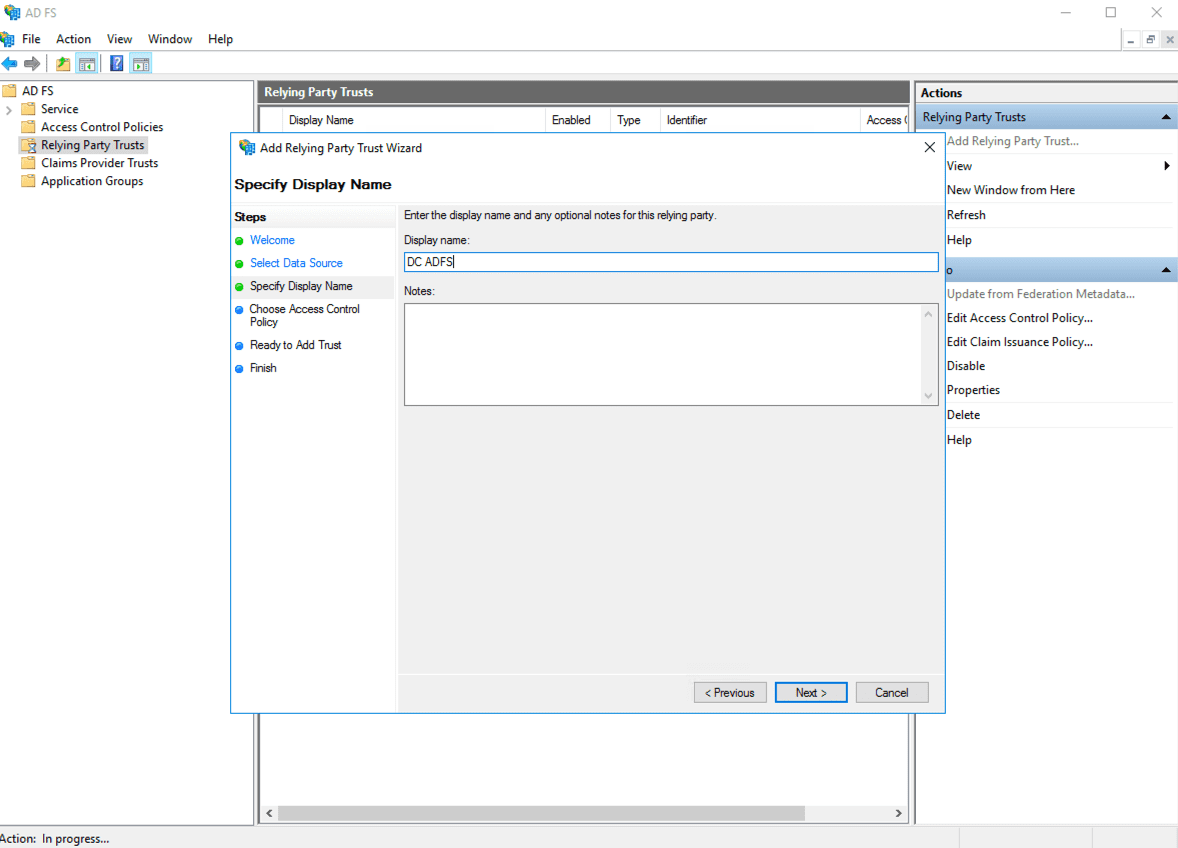Toggle the Show/Hide Console Tree toolbar icon
Image resolution: width=1178 pixels, height=848 pixels.
point(86,63)
